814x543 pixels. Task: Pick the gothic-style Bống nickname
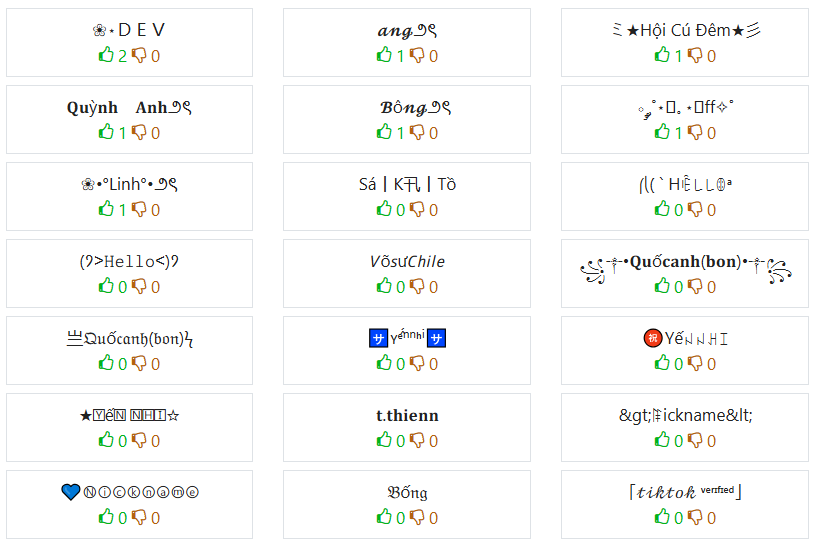tap(407, 492)
